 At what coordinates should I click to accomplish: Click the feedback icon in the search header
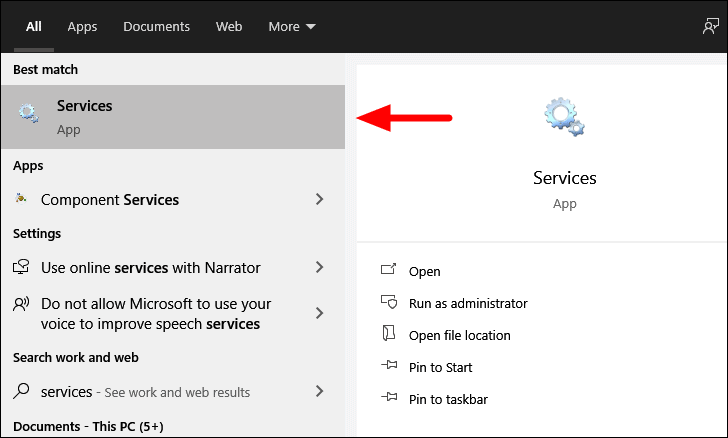tap(710, 26)
